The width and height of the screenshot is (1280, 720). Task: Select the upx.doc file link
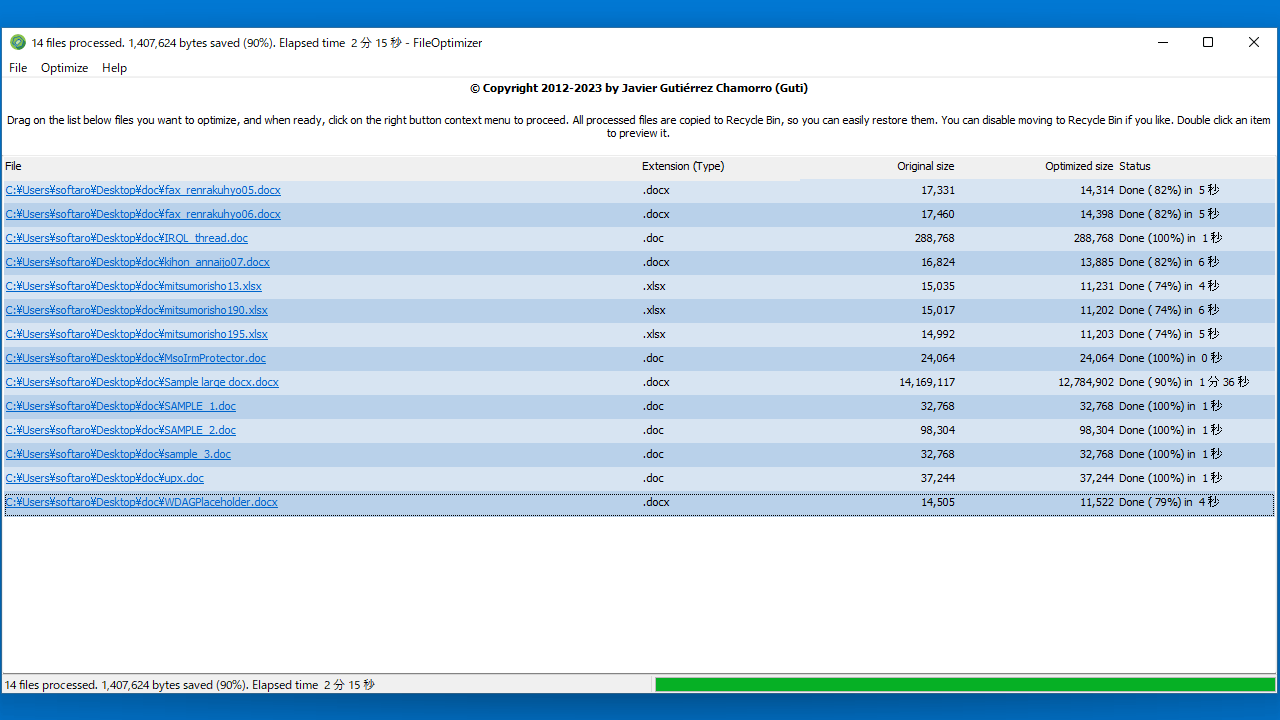click(x=105, y=478)
